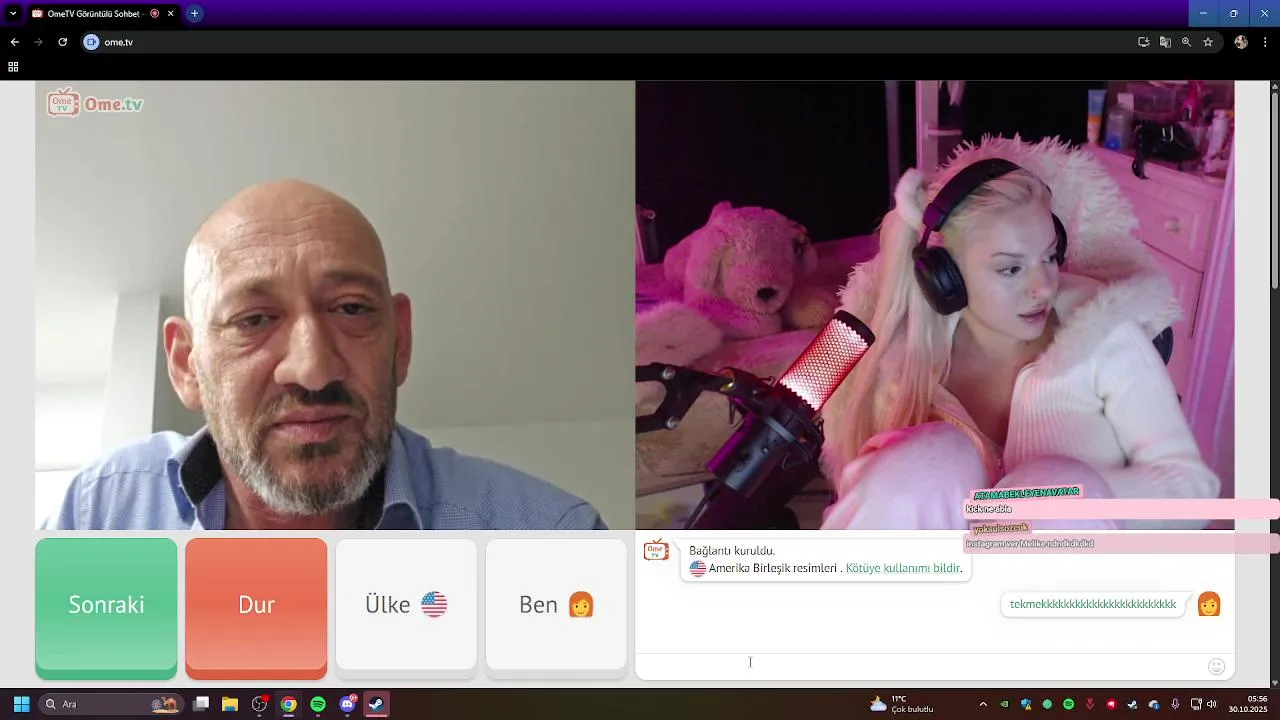1280x720 pixels.
Task: Open Discord from the taskbar
Action: pyautogui.click(x=347, y=704)
